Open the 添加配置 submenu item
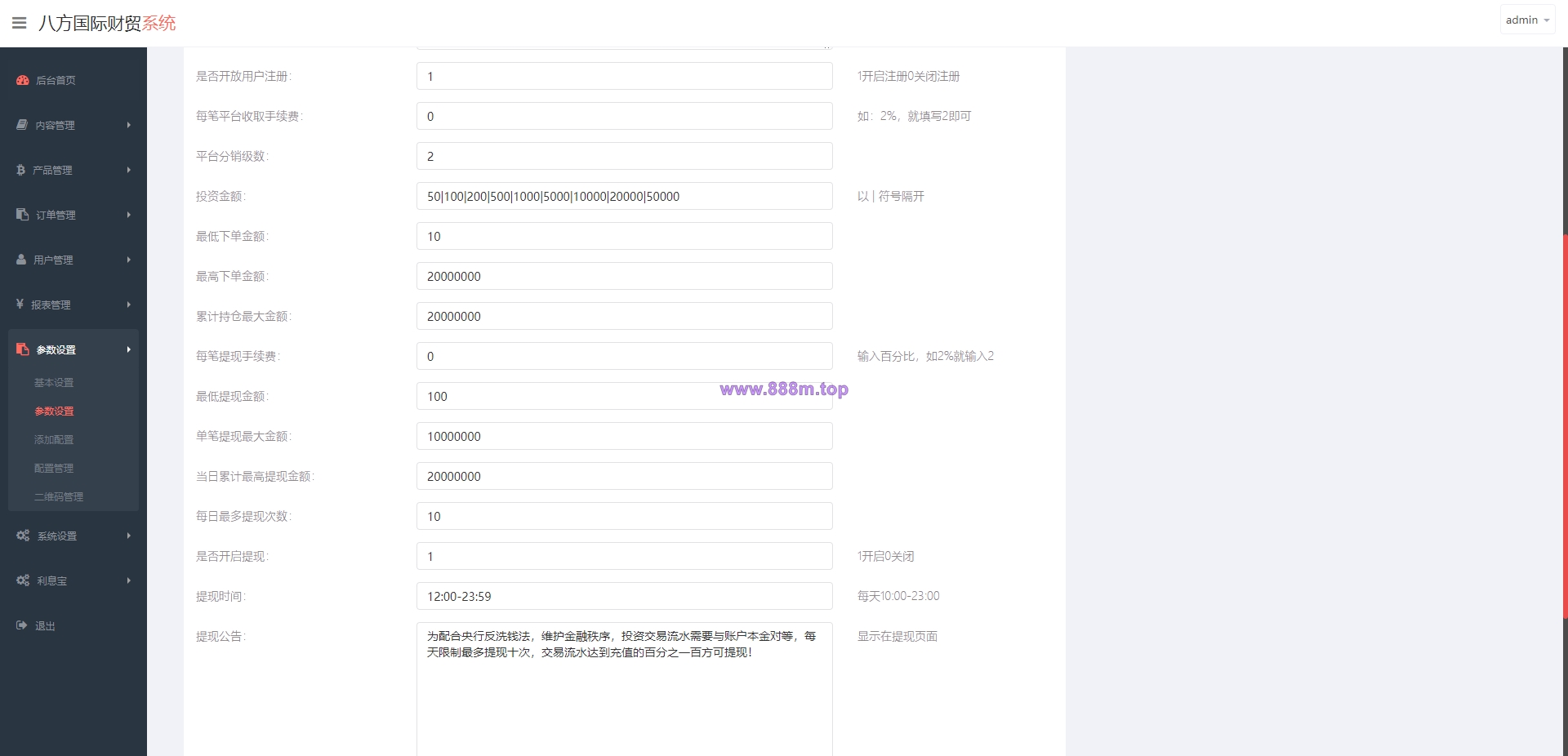The image size is (1568, 756). (54, 439)
